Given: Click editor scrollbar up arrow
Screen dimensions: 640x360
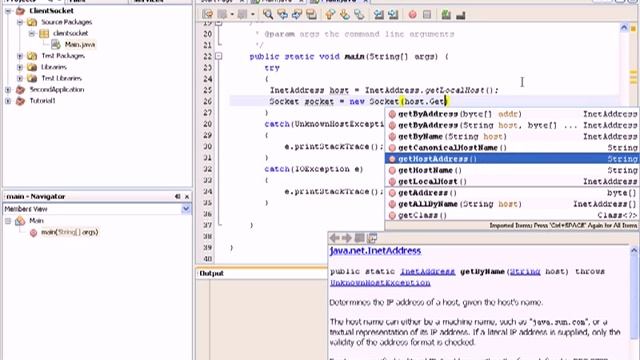Looking at the screenshot, I should 624,28.
